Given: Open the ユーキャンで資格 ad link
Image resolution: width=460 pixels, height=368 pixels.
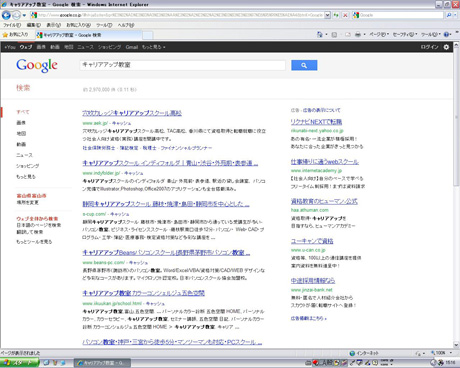Looking at the screenshot, I should tap(312, 241).
